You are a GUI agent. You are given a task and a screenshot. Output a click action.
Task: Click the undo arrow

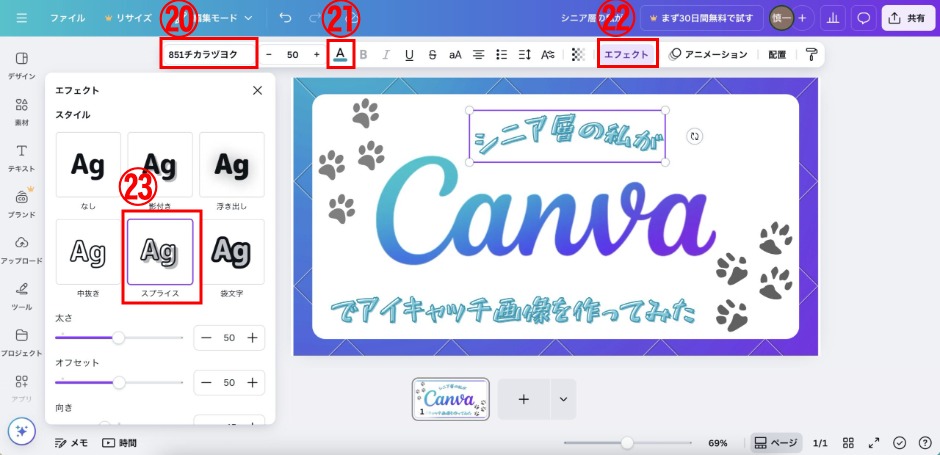(x=285, y=18)
